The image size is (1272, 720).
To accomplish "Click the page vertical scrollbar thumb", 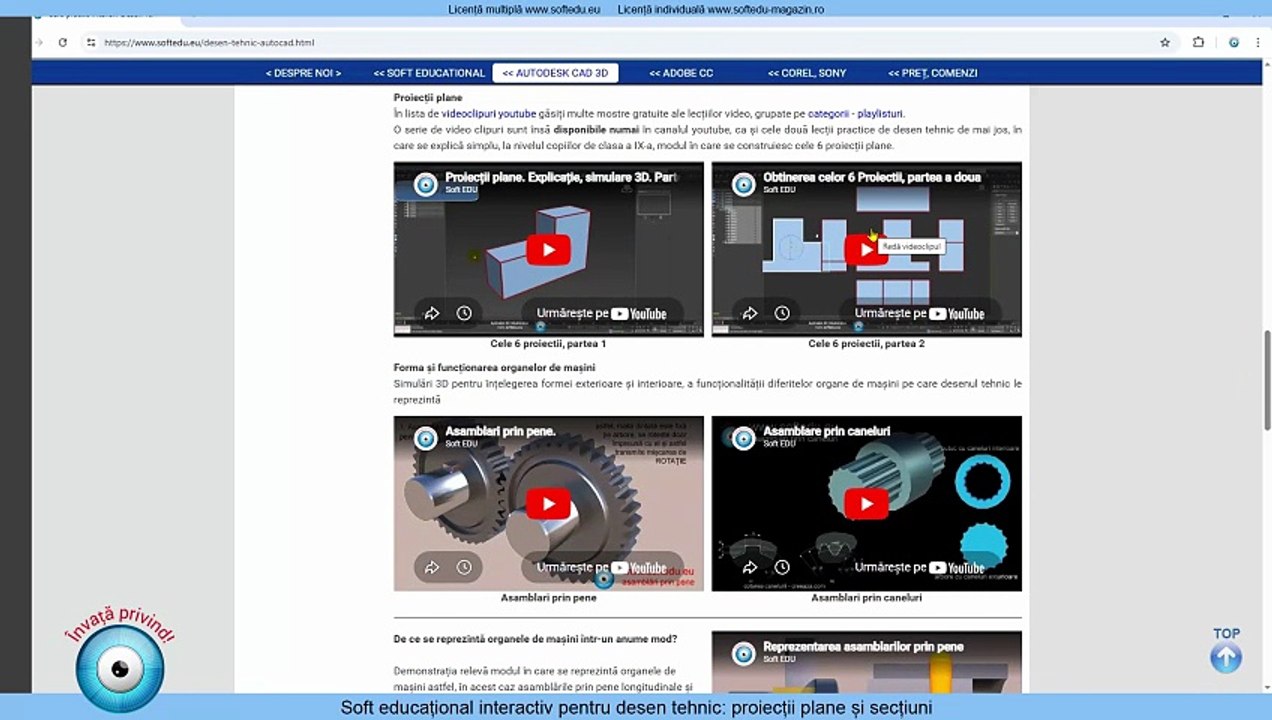I will 1267,380.
